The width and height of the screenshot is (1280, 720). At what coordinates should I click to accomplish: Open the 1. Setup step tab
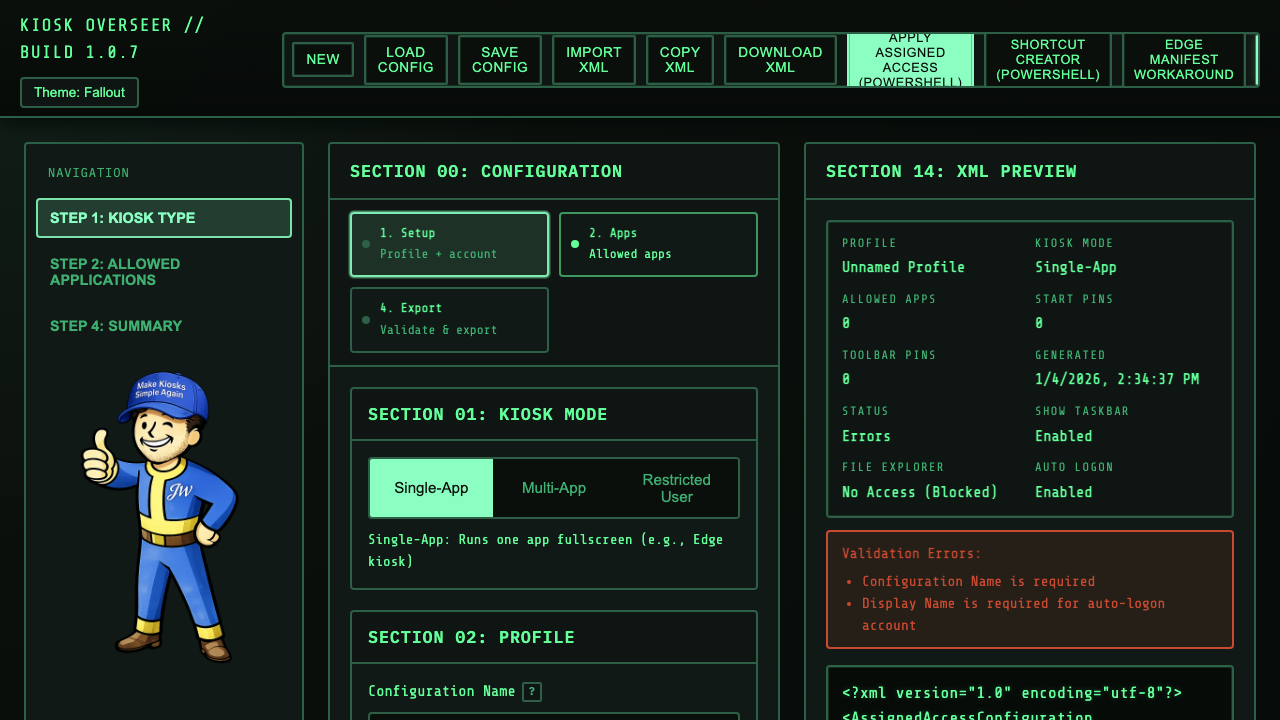tap(449, 244)
